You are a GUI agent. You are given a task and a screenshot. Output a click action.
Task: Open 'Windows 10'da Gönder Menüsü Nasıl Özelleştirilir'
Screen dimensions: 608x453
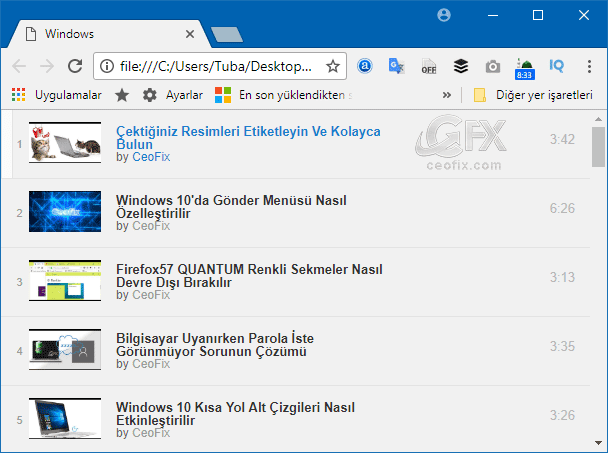231,206
